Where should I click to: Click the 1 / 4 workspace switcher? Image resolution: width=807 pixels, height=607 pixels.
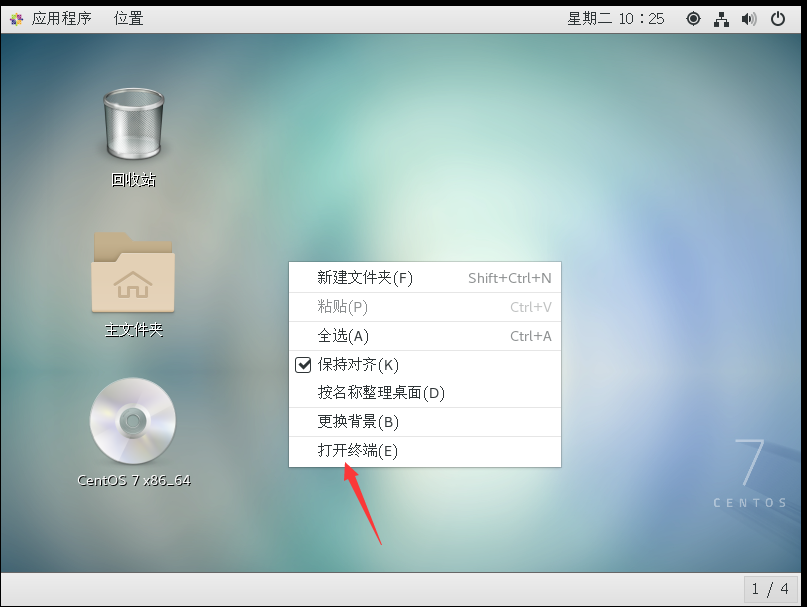point(770,589)
